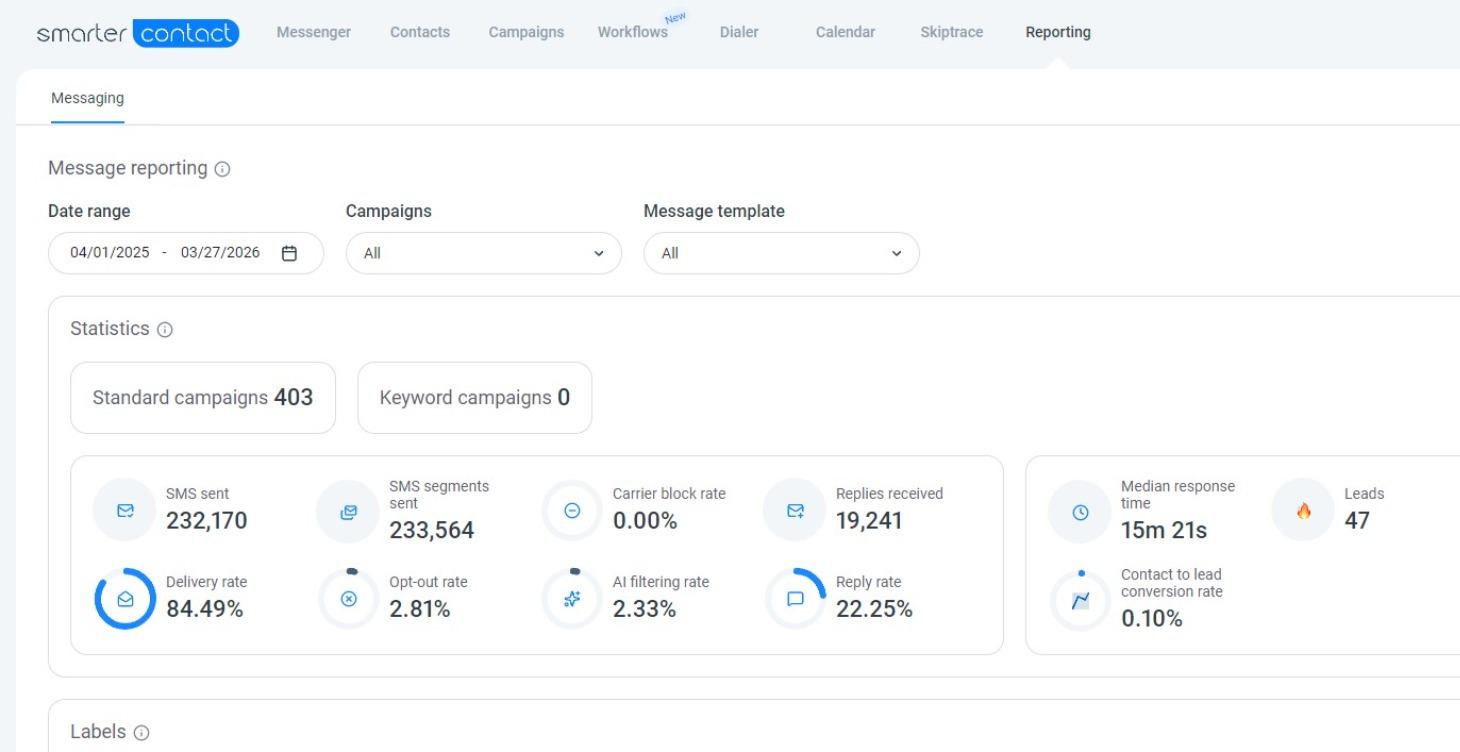The width and height of the screenshot is (1460, 752).
Task: Navigate to Skiptrace
Action: [x=951, y=32]
